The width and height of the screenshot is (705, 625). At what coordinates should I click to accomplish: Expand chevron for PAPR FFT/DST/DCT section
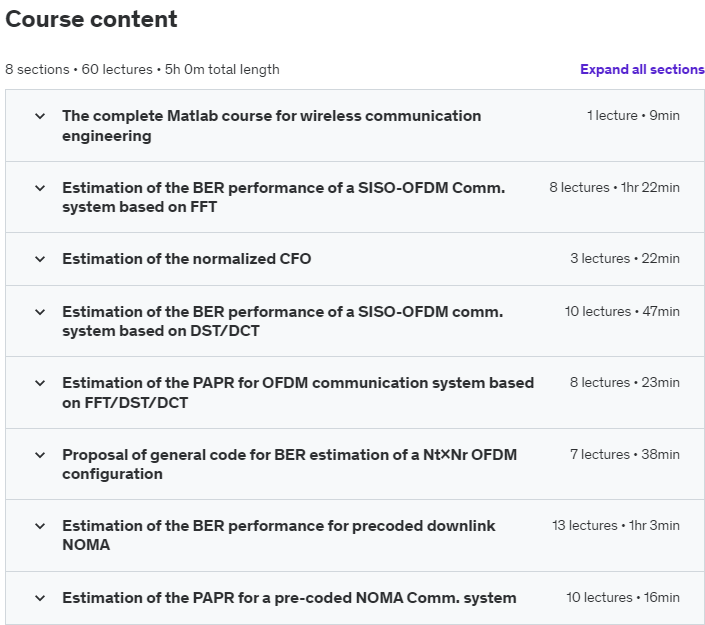click(x=40, y=383)
